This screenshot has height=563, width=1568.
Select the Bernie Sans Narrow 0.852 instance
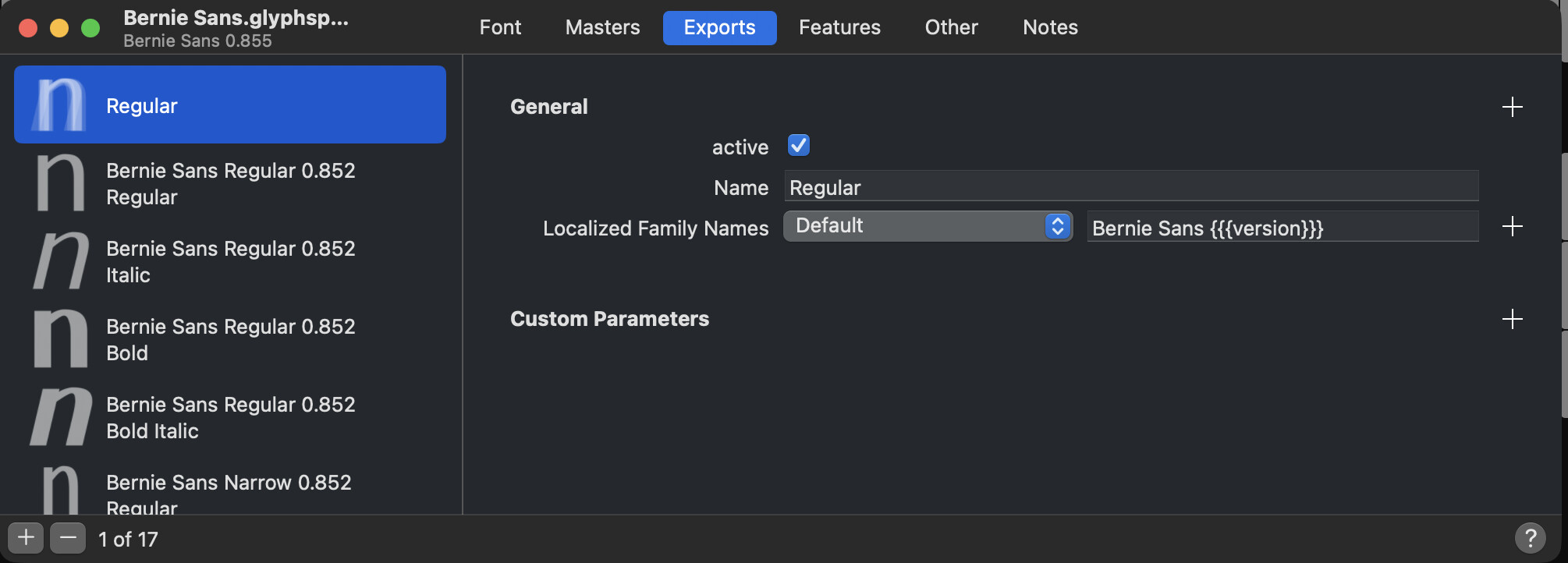point(230,491)
